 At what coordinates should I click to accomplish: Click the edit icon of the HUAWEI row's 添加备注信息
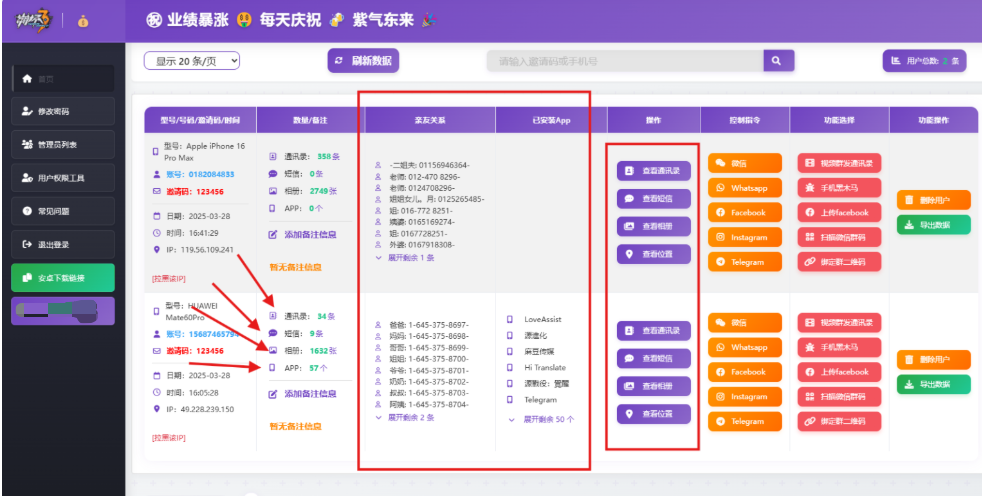point(272,394)
